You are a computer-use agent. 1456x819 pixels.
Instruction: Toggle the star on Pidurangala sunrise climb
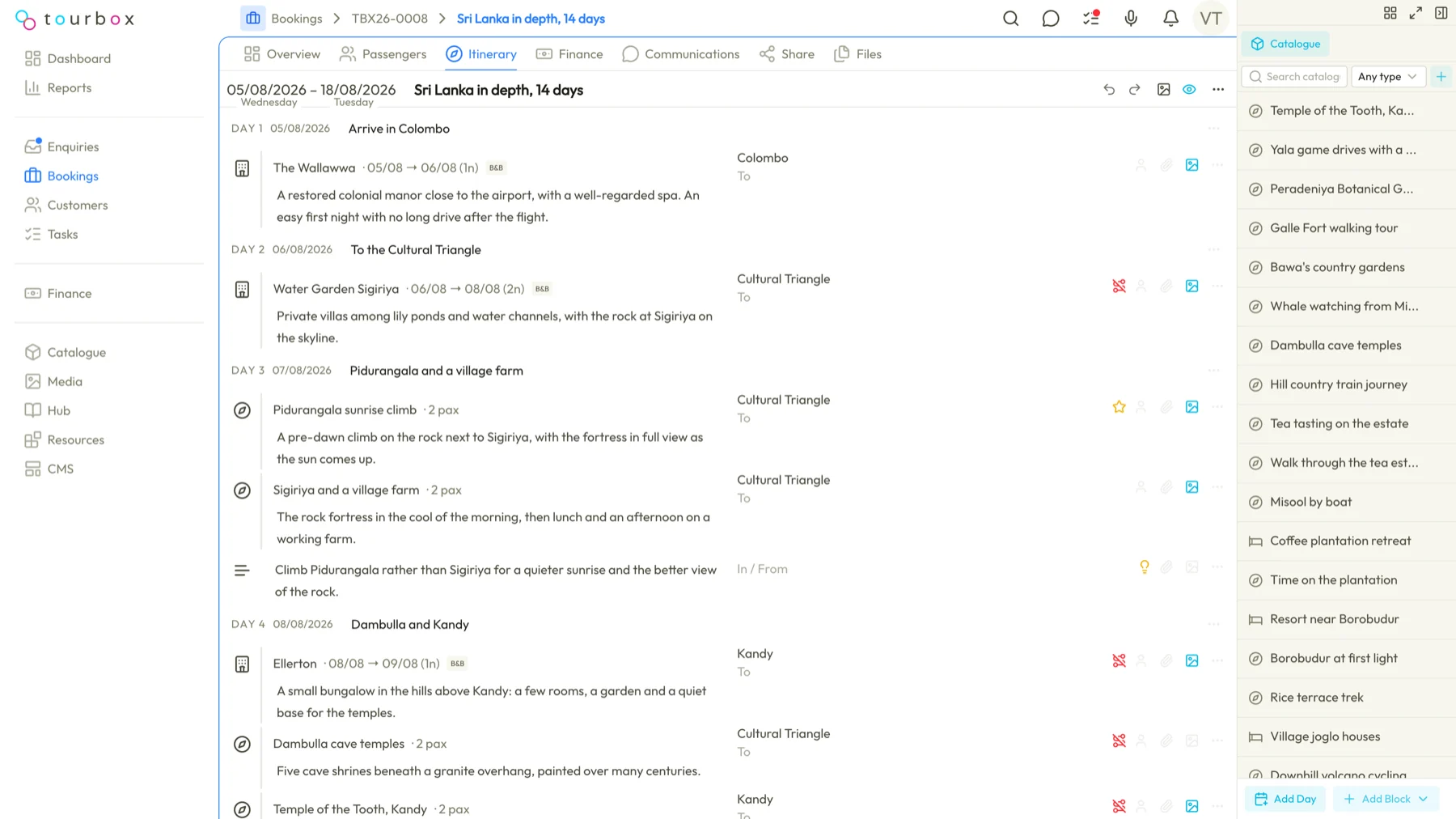pyautogui.click(x=1119, y=407)
